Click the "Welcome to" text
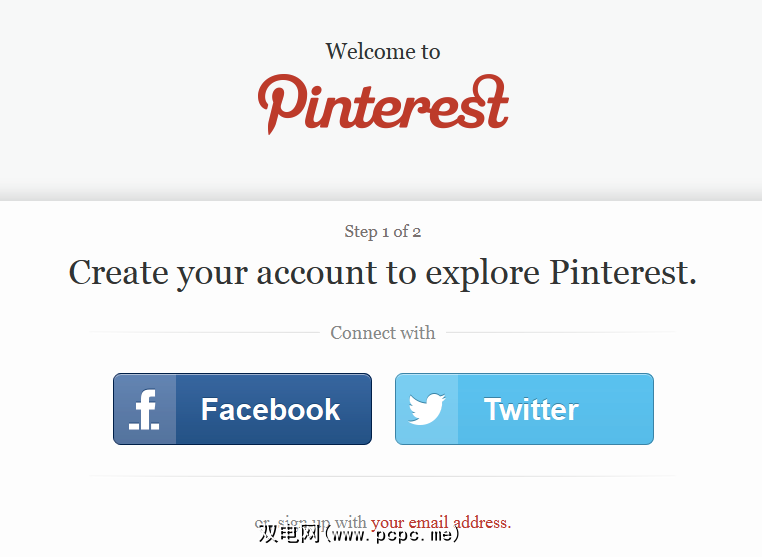 [383, 52]
